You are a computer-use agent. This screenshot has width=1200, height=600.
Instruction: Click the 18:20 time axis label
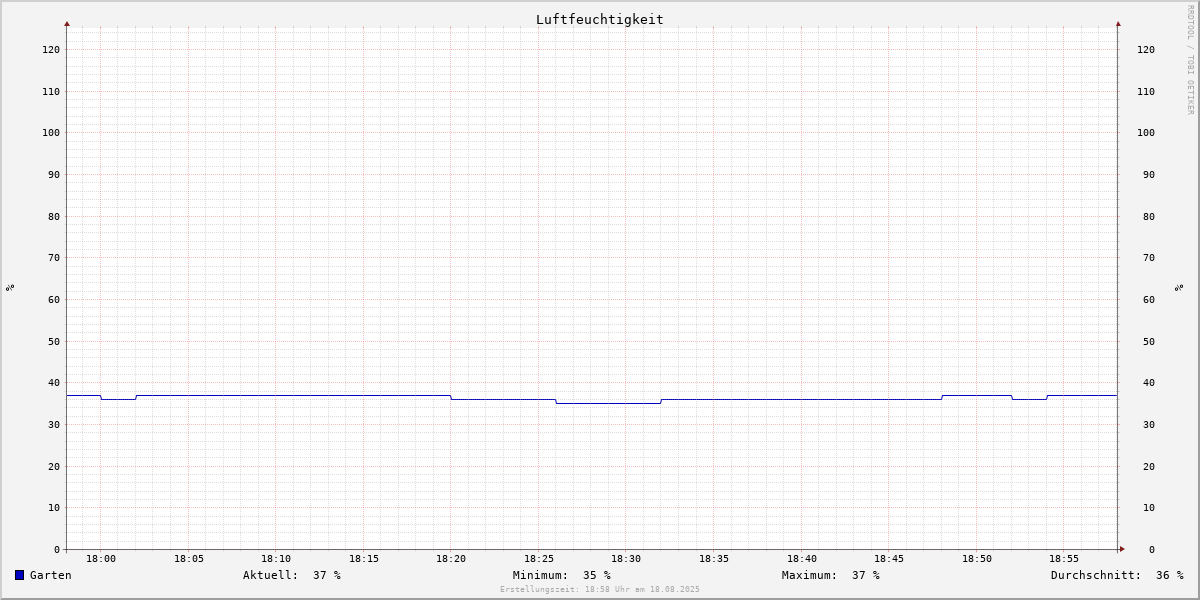(x=451, y=559)
